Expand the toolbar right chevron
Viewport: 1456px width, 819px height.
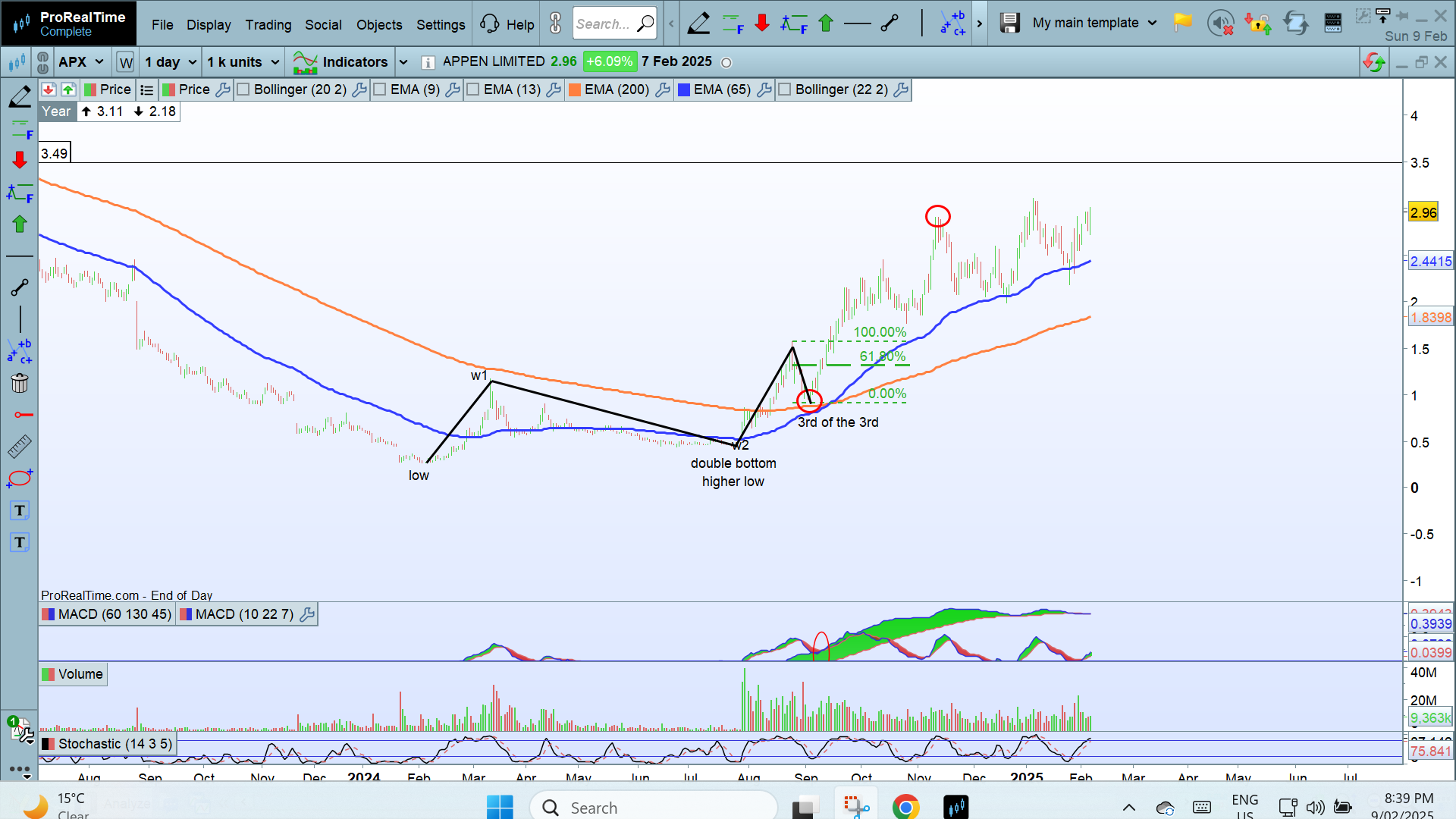click(980, 24)
